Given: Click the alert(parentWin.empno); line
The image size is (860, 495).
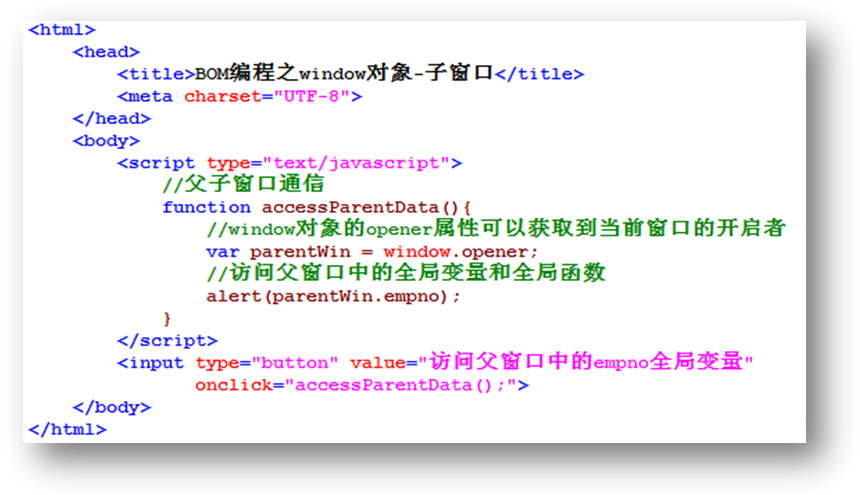Looking at the screenshot, I should tap(333, 297).
